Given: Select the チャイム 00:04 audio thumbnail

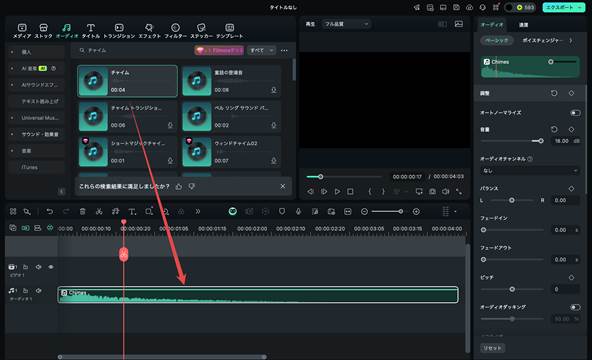Looking at the screenshot, I should tap(93, 81).
